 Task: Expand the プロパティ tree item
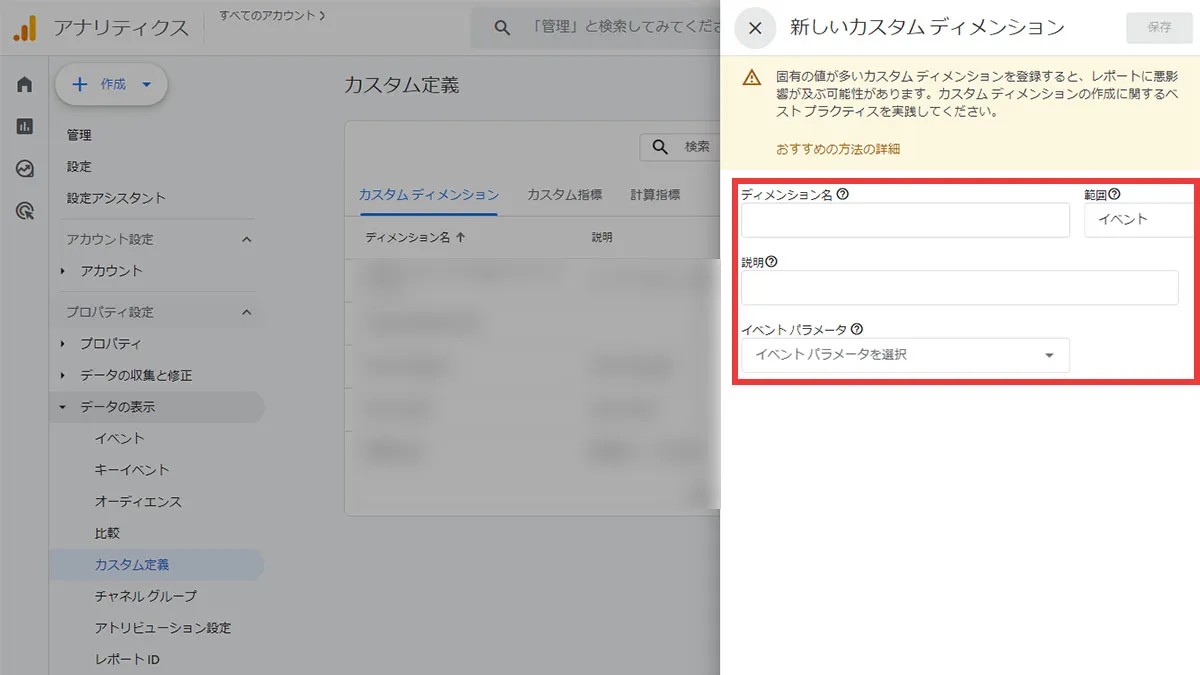pyautogui.click(x=110, y=344)
